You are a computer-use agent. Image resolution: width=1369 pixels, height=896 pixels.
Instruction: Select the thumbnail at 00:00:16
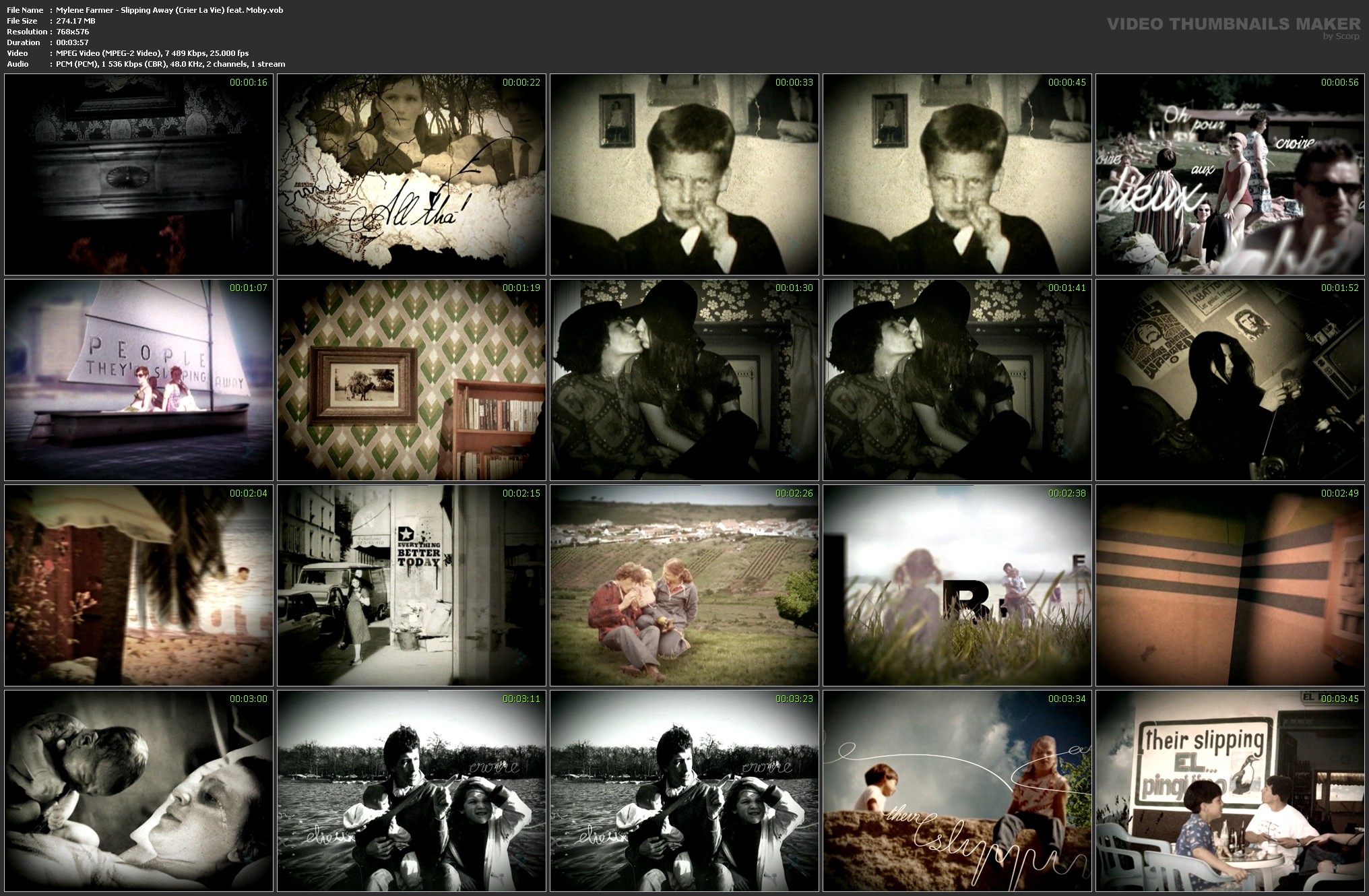tap(139, 174)
